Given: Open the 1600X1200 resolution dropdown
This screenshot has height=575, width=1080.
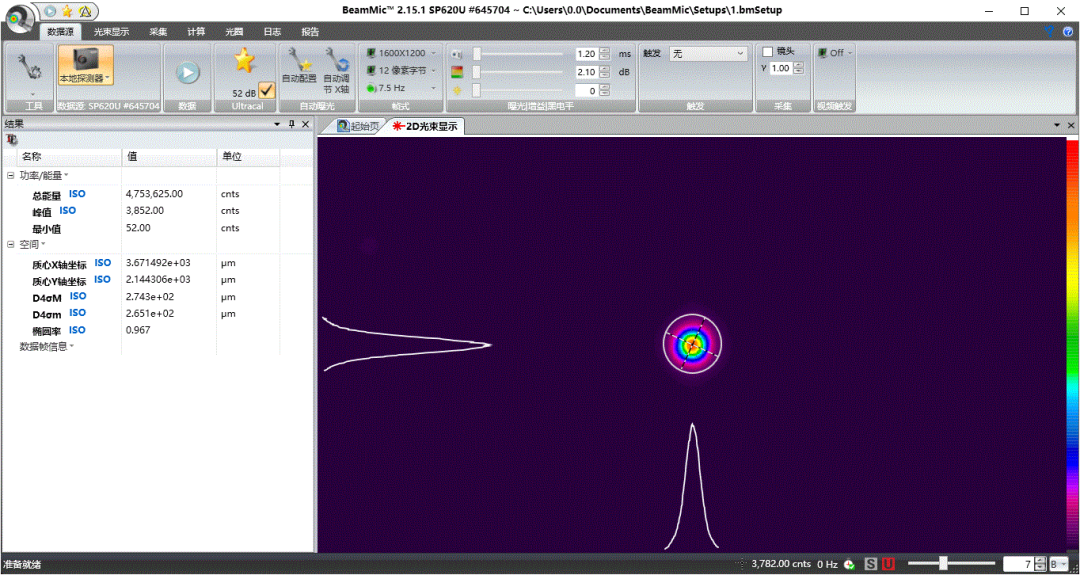Looking at the screenshot, I should point(402,53).
